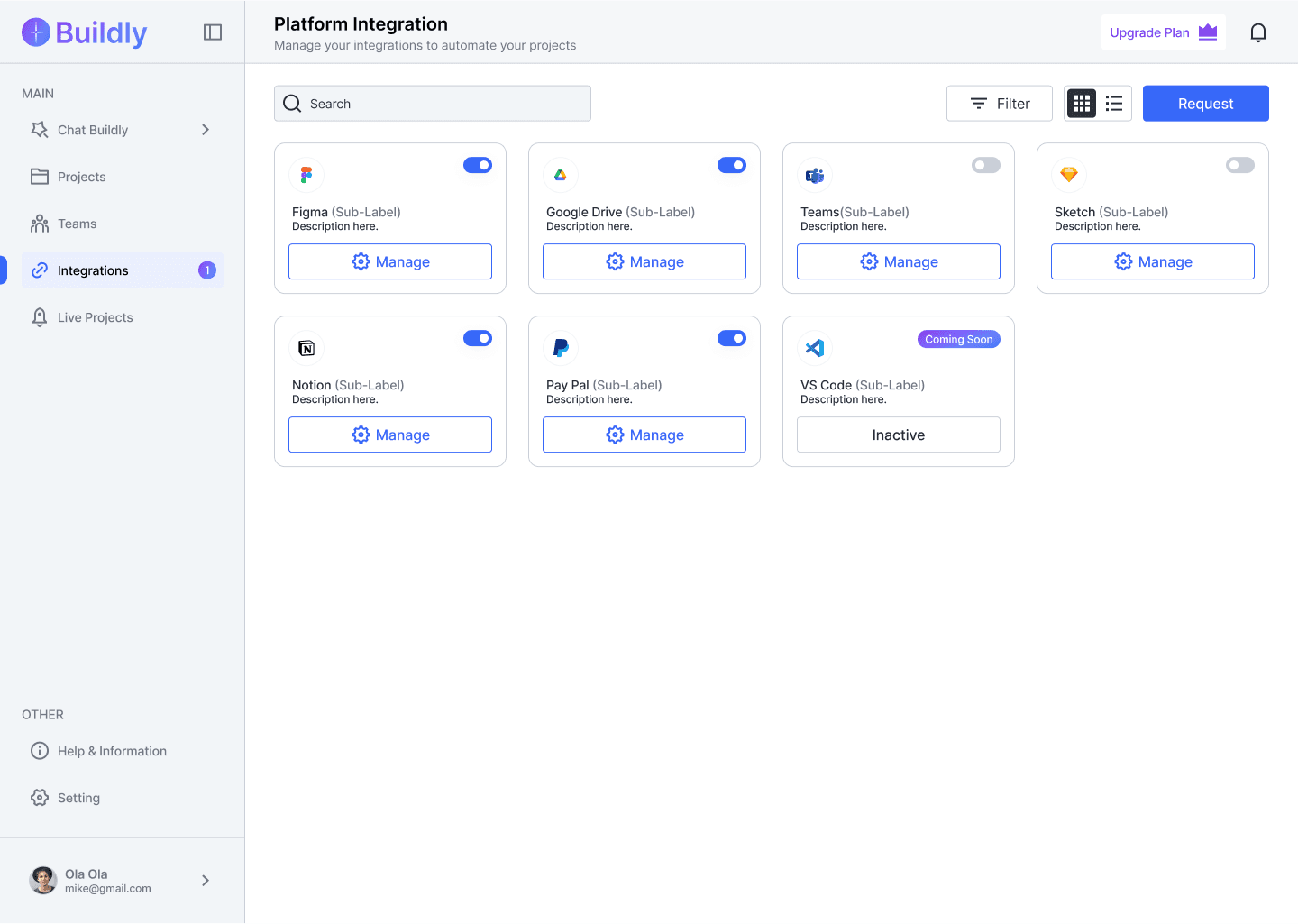Switch to grid view

click(1082, 104)
